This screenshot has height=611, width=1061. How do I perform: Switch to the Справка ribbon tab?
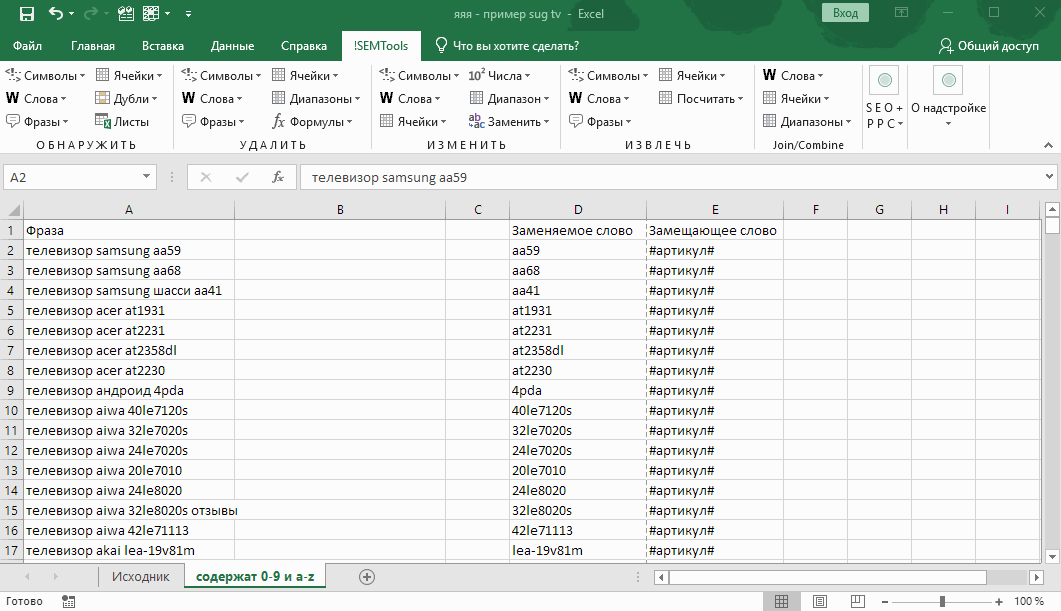(x=304, y=46)
